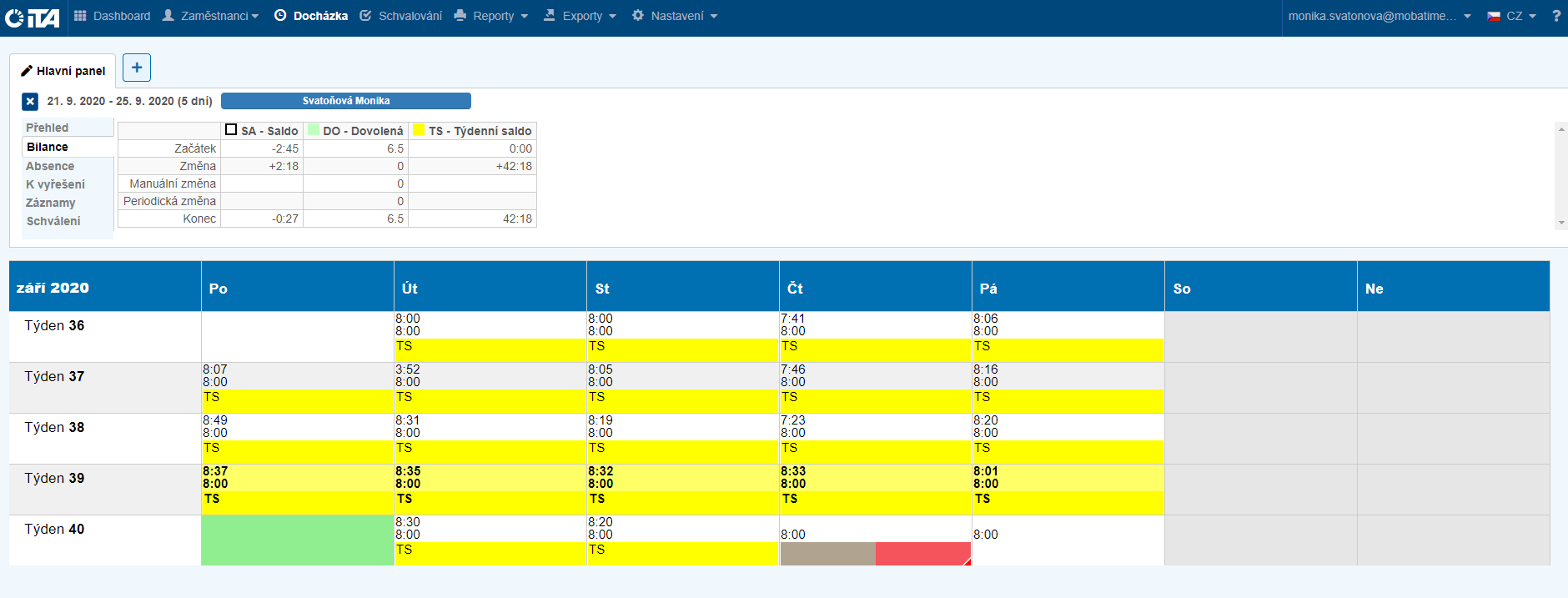Click the Svatoňová Monika employee bar
This screenshot has width=1568, height=598.
pyautogui.click(x=345, y=101)
